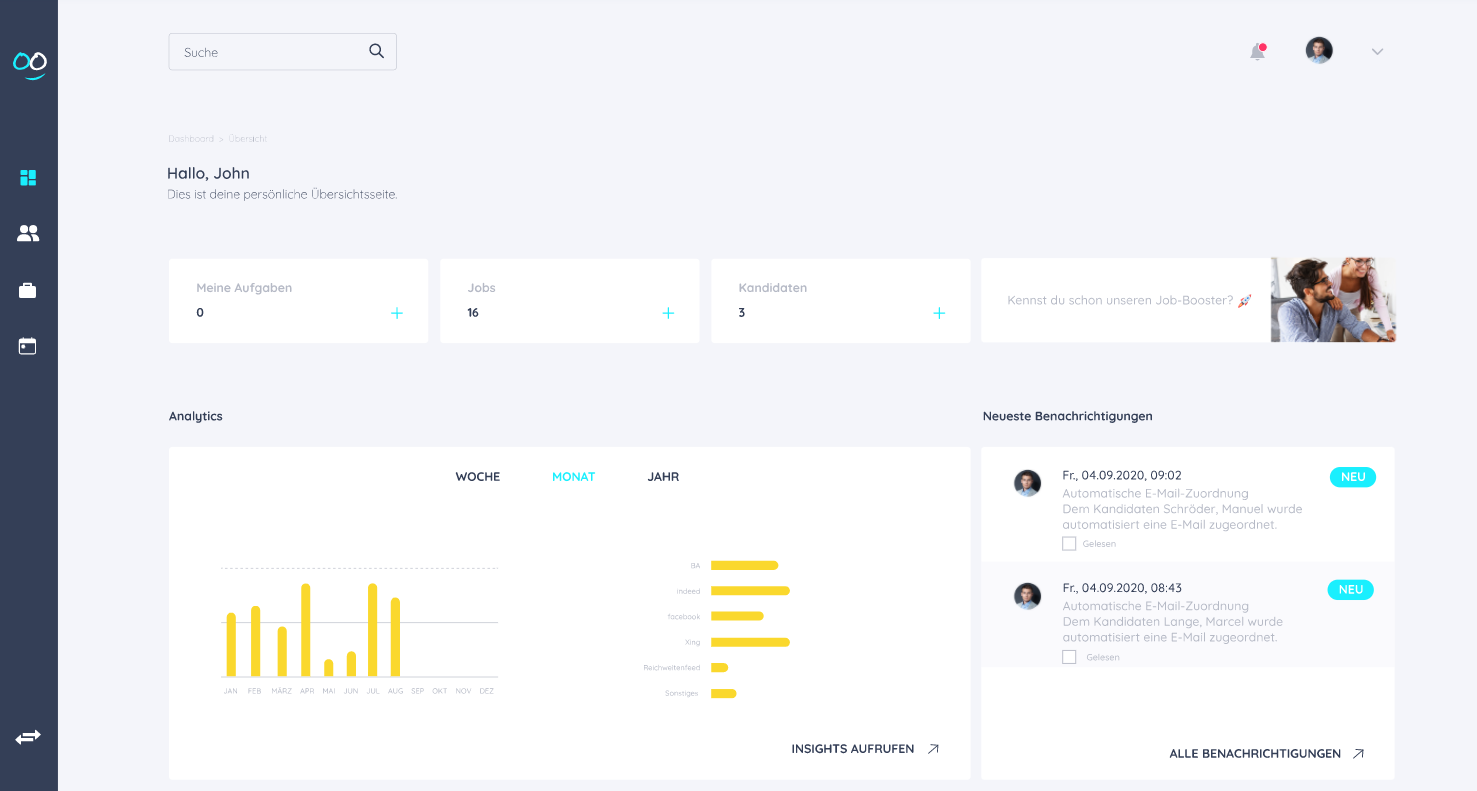
Task: Expand the profile dropdown chevron
Action: pos(1377,51)
